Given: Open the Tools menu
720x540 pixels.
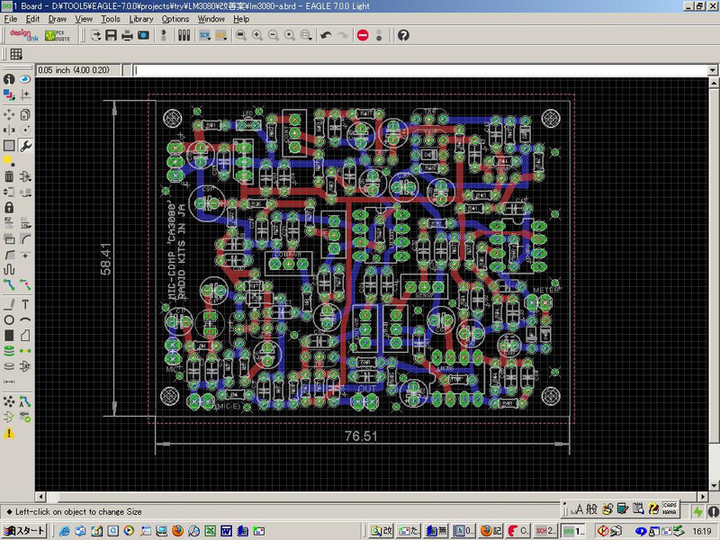Looking at the screenshot, I should tap(110, 19).
